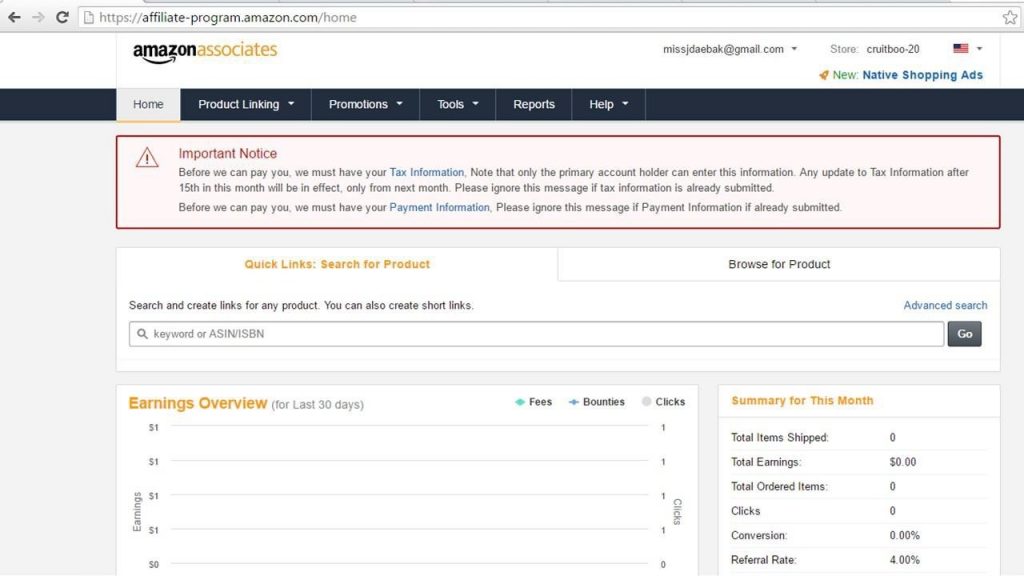Open the missjdaebak@gmail.com account dropdown
Viewport: 1024px width, 576px height.
coord(729,49)
